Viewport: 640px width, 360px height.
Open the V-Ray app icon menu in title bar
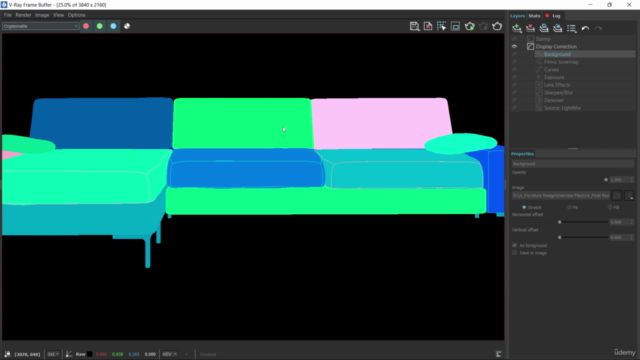coord(4,4)
